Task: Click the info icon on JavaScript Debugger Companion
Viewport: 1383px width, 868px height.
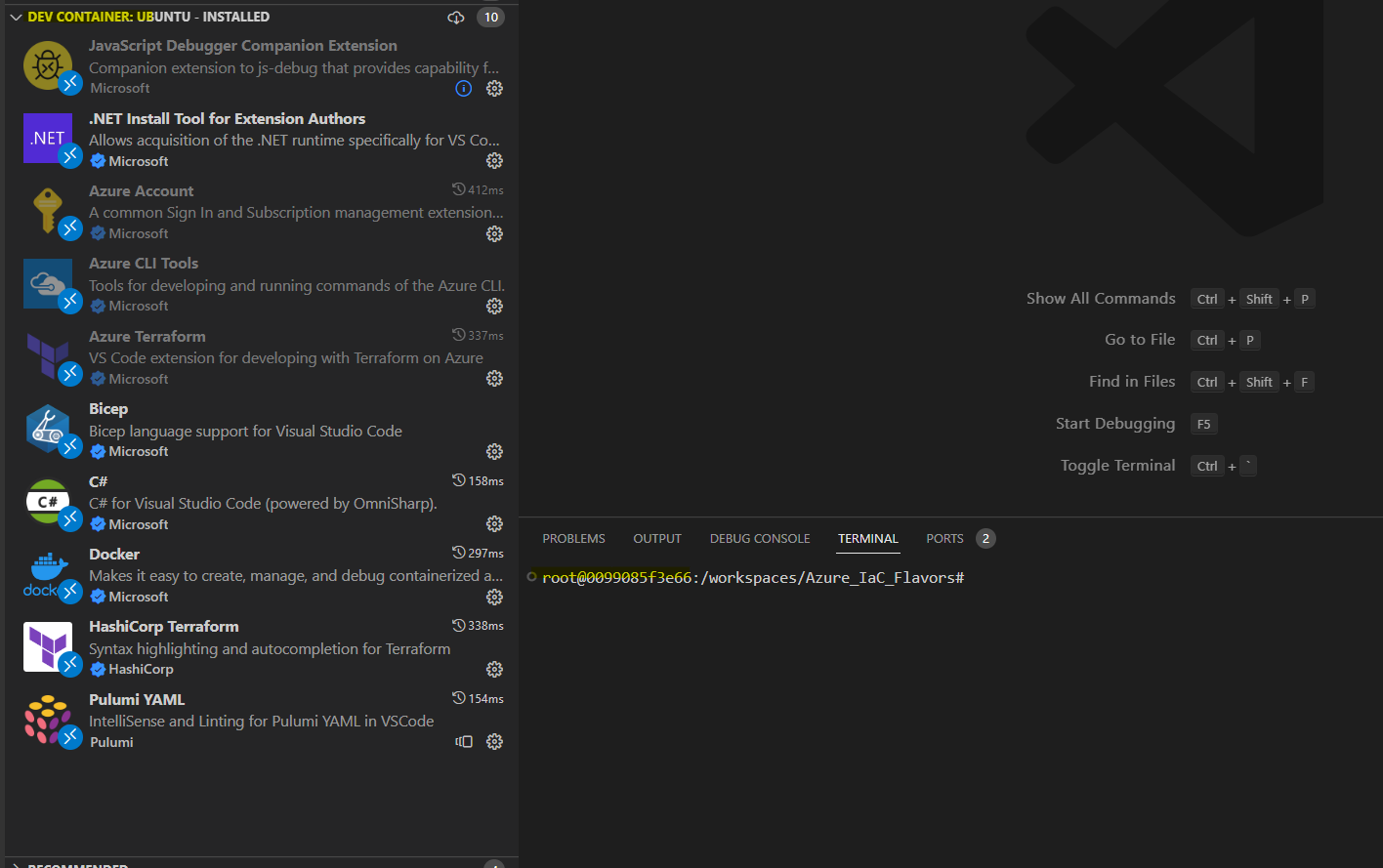Action: click(463, 88)
